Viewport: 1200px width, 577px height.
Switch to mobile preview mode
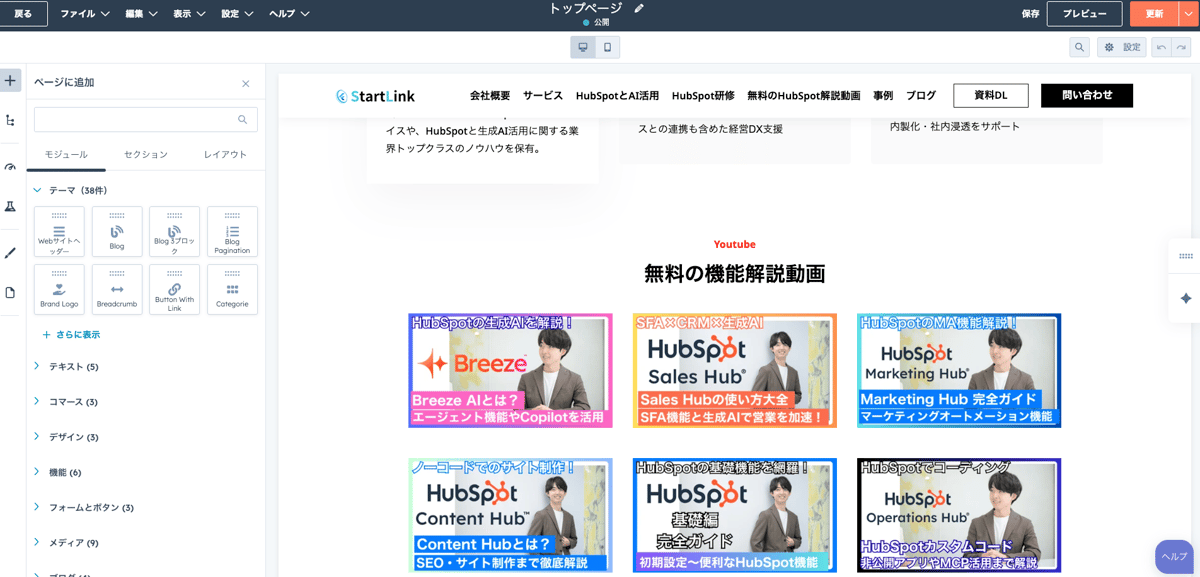point(607,47)
